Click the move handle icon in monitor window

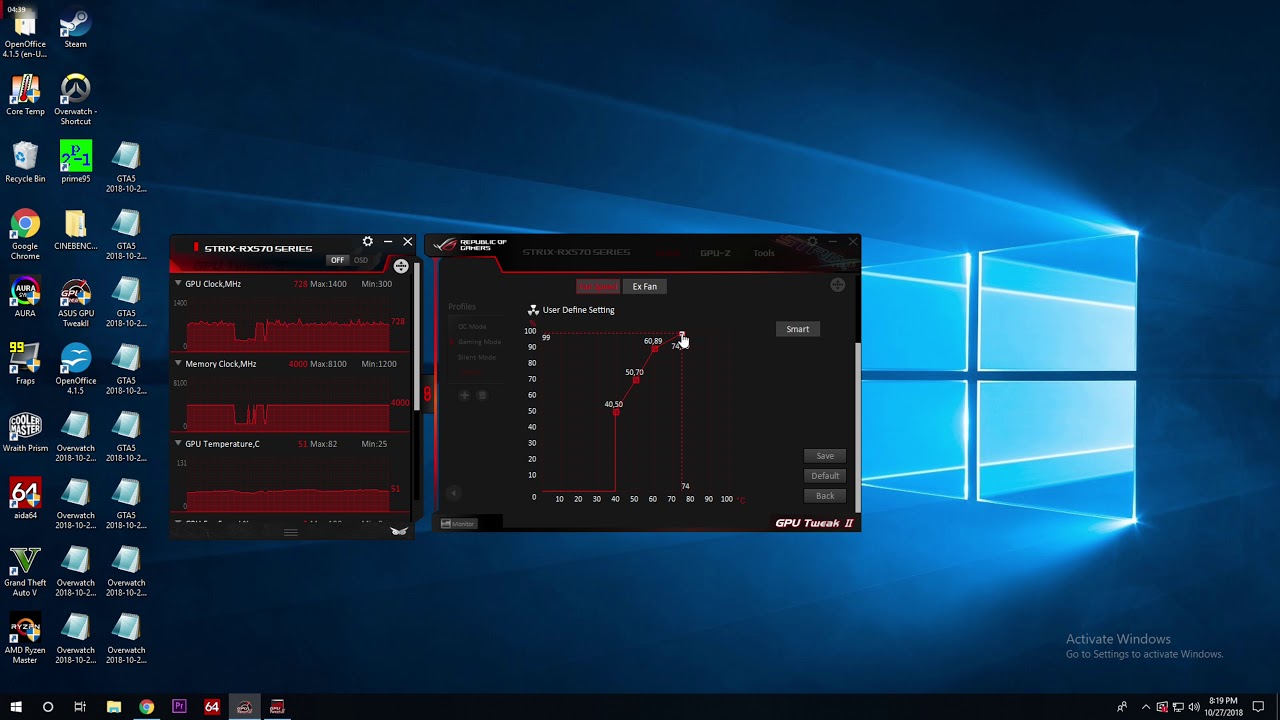401,266
